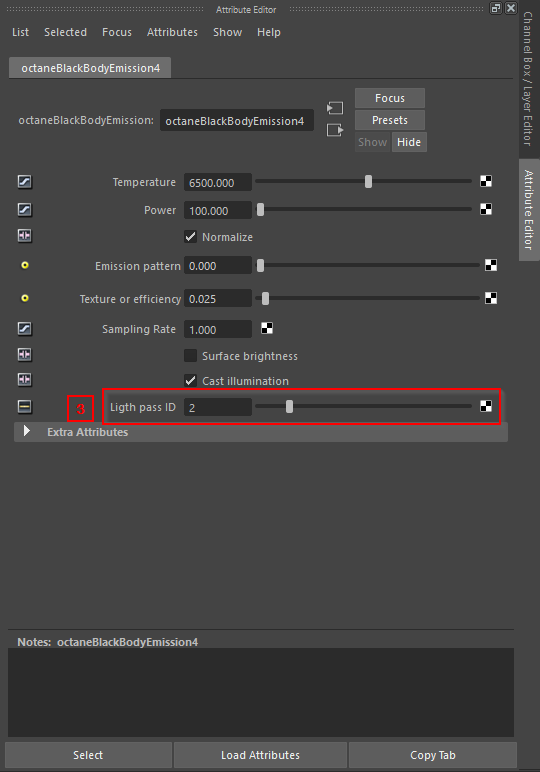
Task: Click the Emission pattern value field
Action: 218,265
